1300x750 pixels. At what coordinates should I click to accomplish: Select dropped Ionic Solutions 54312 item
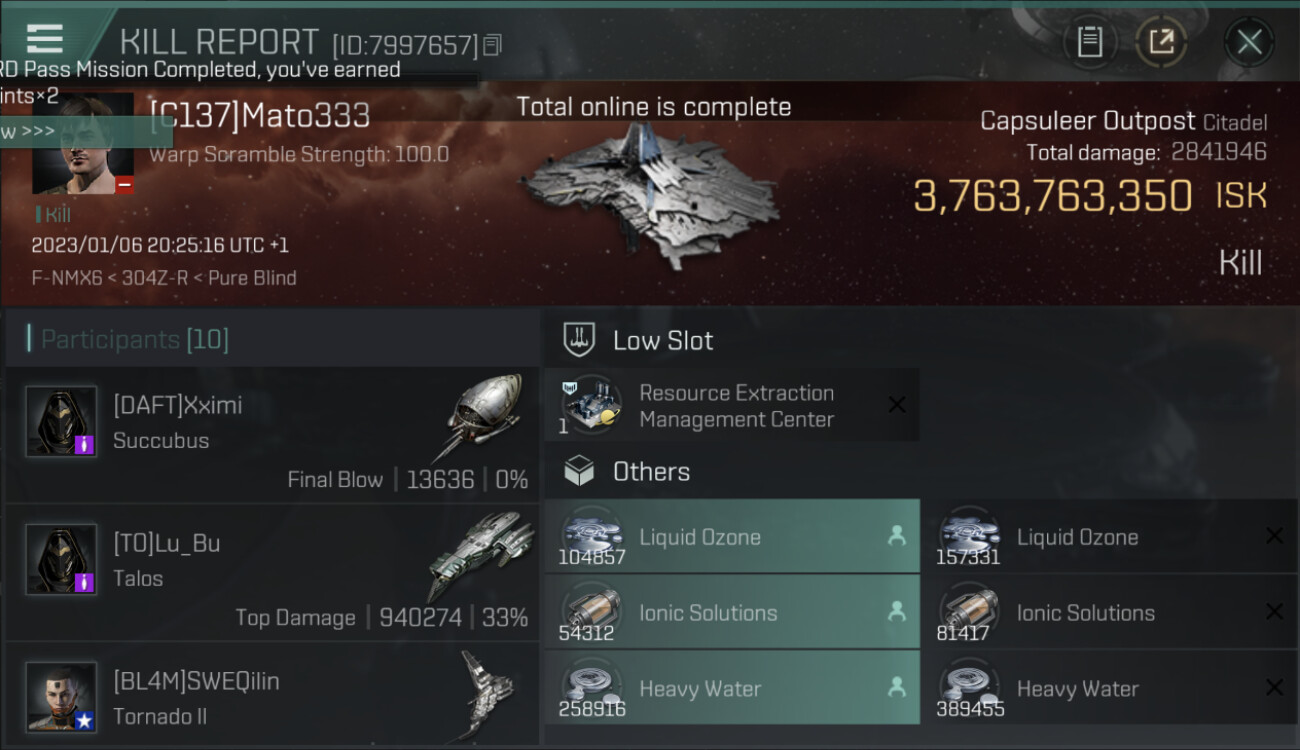[731, 613]
